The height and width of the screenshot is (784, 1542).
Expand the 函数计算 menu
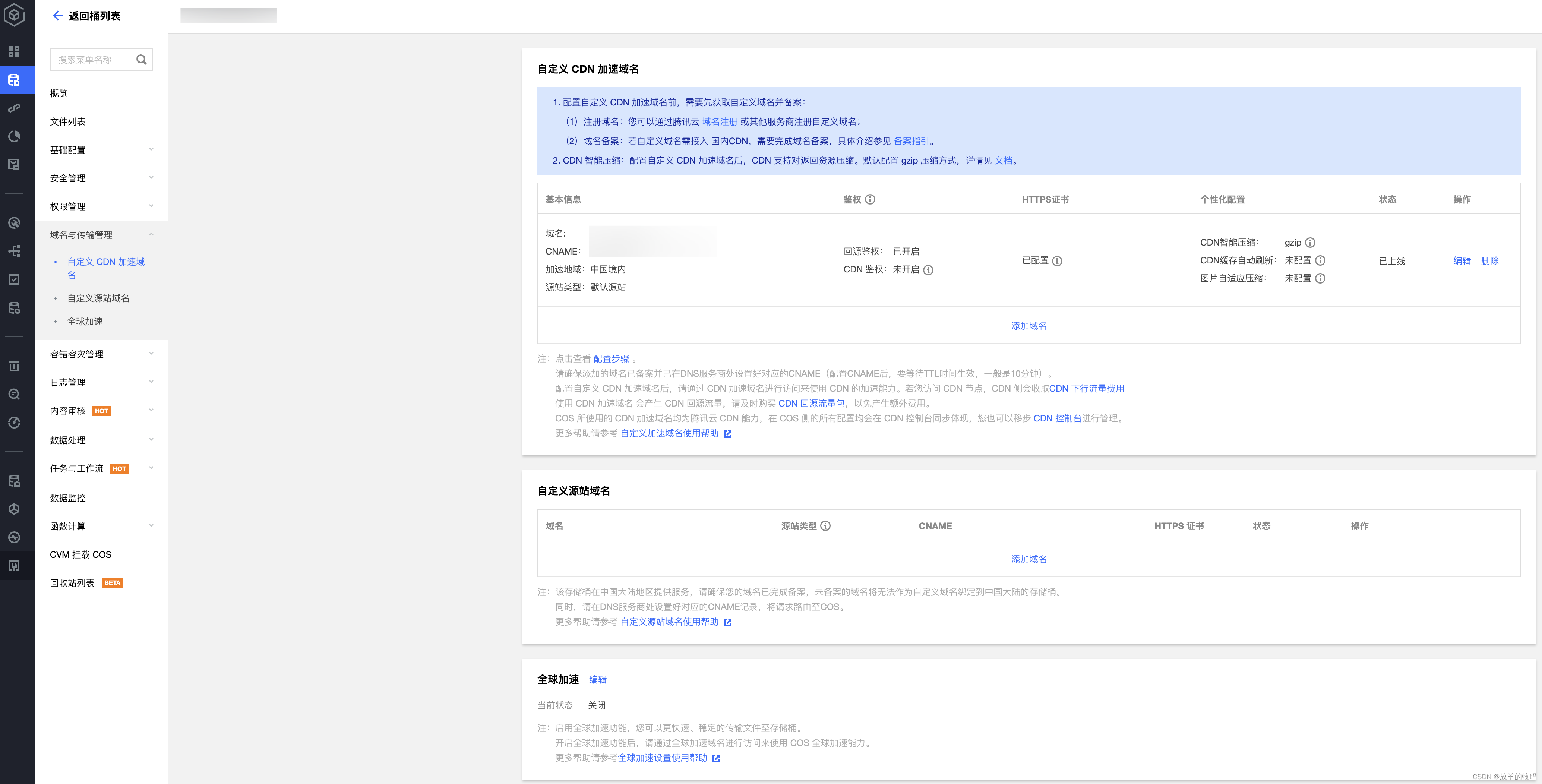coord(101,526)
